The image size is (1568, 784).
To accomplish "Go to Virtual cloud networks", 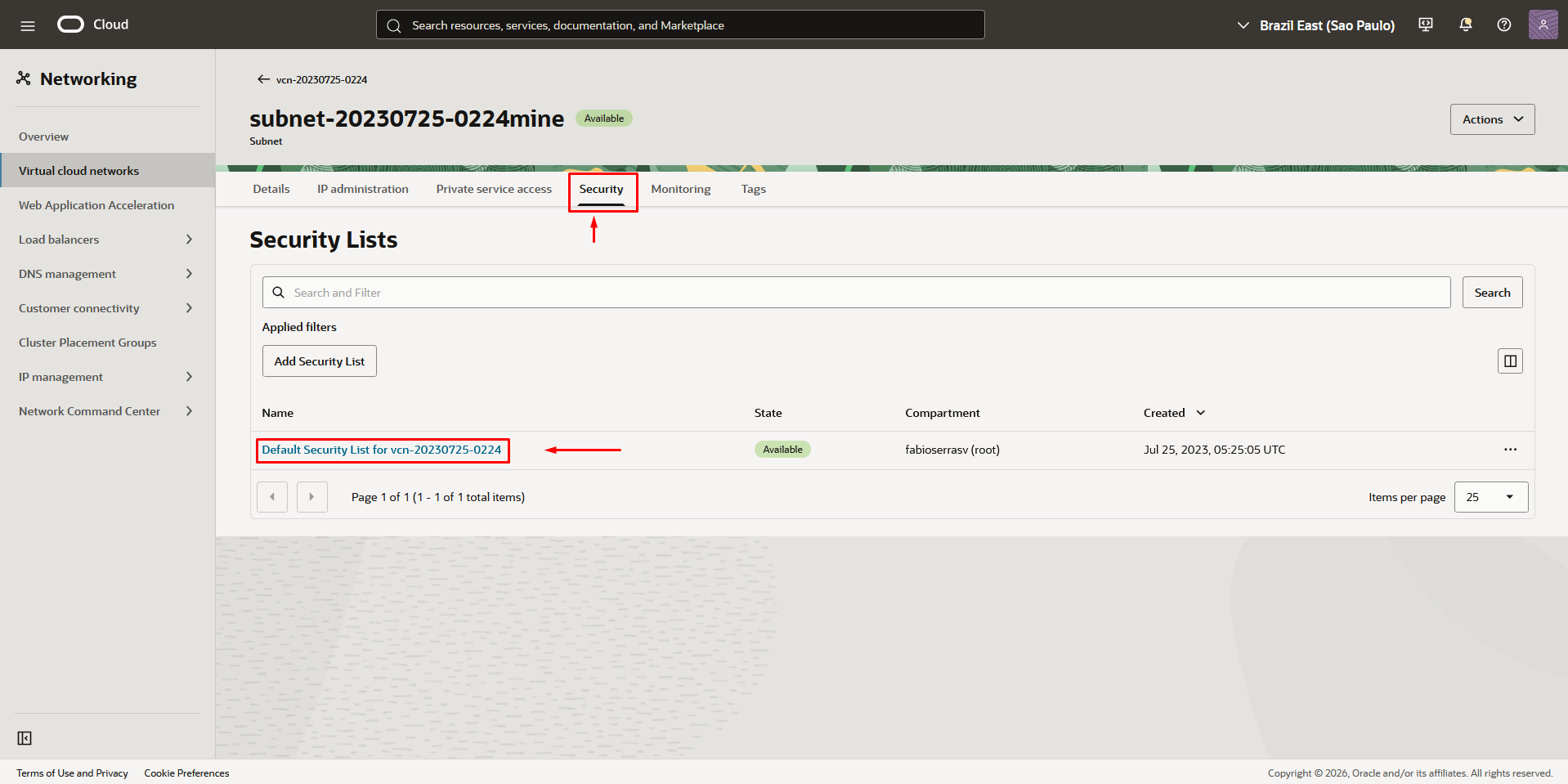I will point(107,171).
